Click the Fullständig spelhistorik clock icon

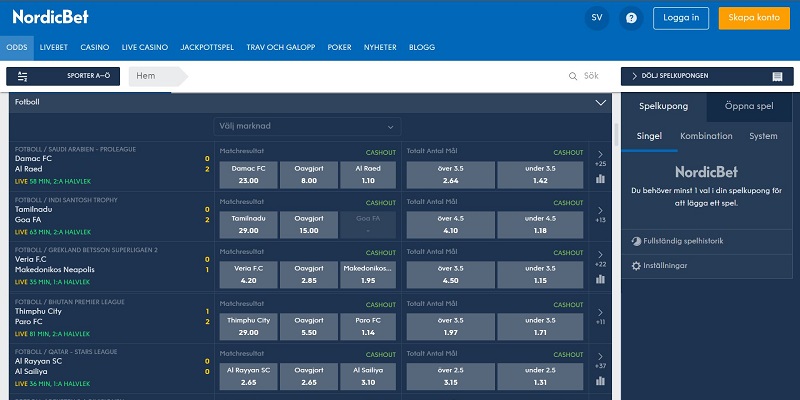pyautogui.click(x=636, y=241)
